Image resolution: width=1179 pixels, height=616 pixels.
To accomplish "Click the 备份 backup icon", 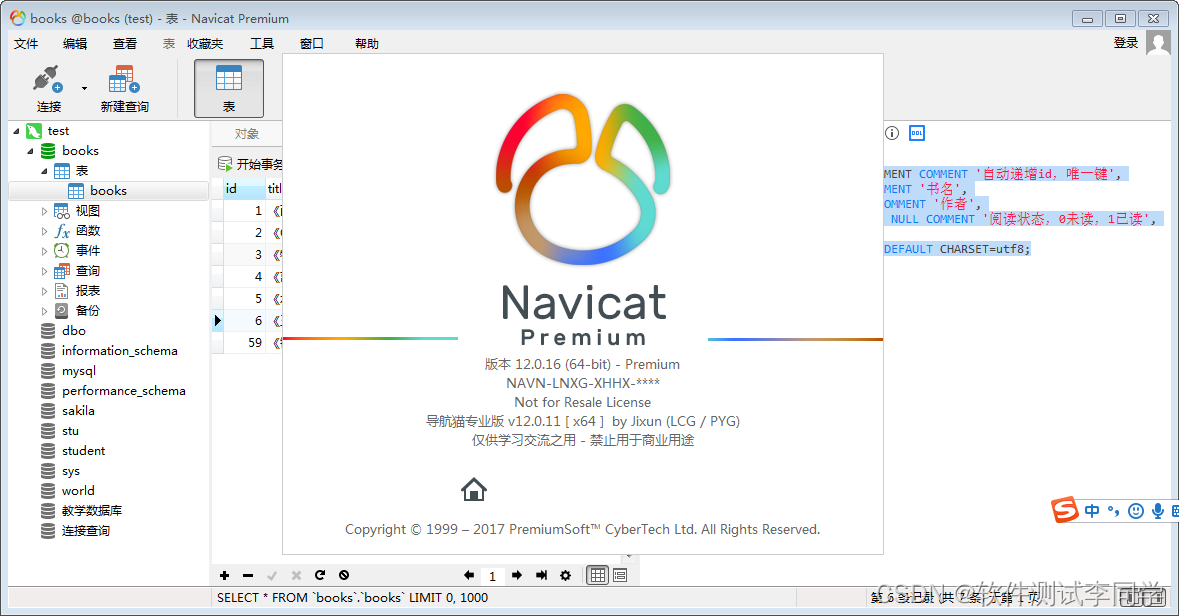I will (62, 311).
